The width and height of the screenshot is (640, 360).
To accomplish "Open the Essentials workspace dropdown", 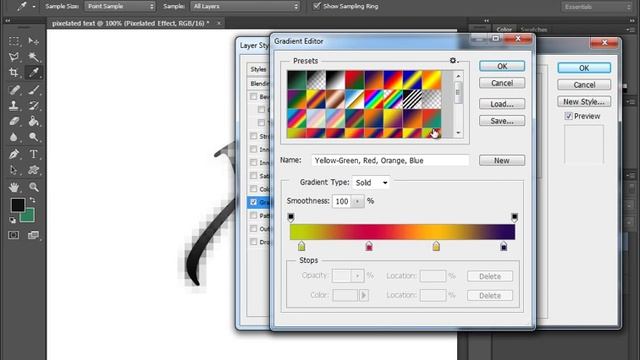I will 597,7.
